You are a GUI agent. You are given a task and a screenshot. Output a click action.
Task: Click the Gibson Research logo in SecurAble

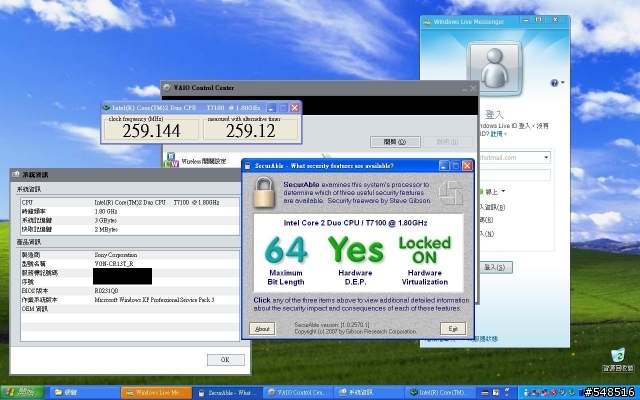(451, 192)
